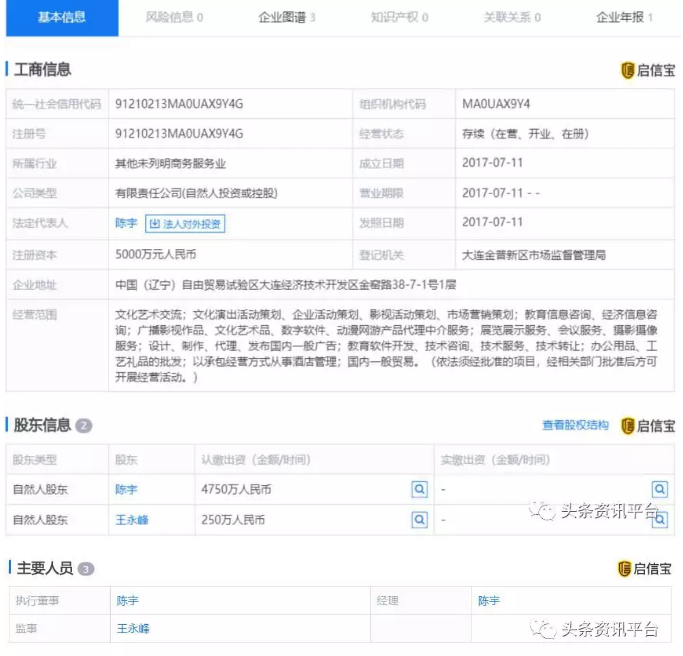Select 成立日期 value 2017-07-11

coord(492,163)
